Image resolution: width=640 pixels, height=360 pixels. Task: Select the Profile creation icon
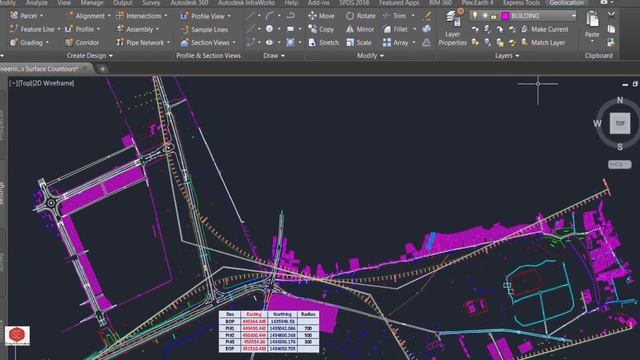70,29
